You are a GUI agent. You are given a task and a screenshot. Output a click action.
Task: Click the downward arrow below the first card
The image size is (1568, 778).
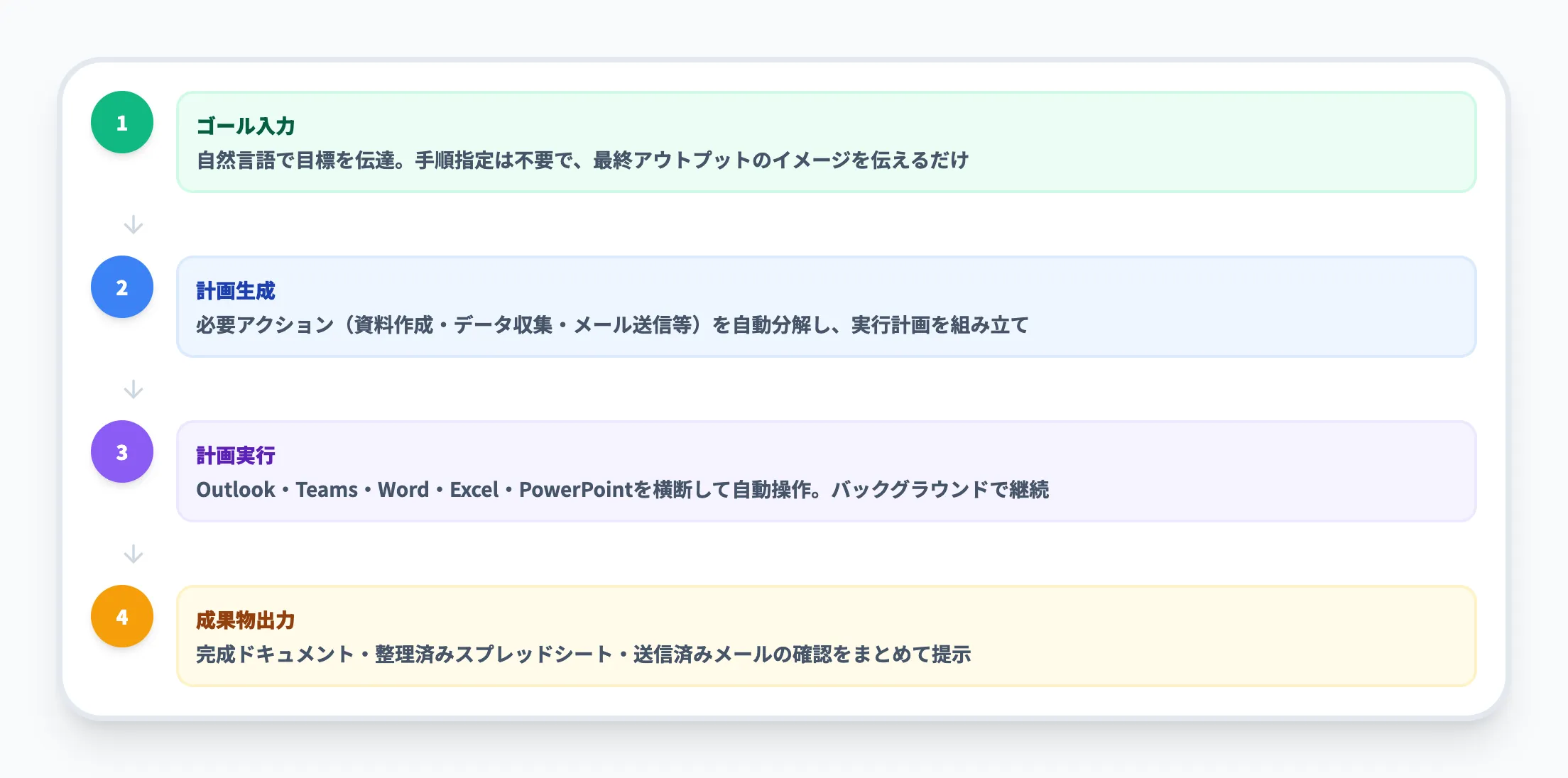pyautogui.click(x=132, y=224)
